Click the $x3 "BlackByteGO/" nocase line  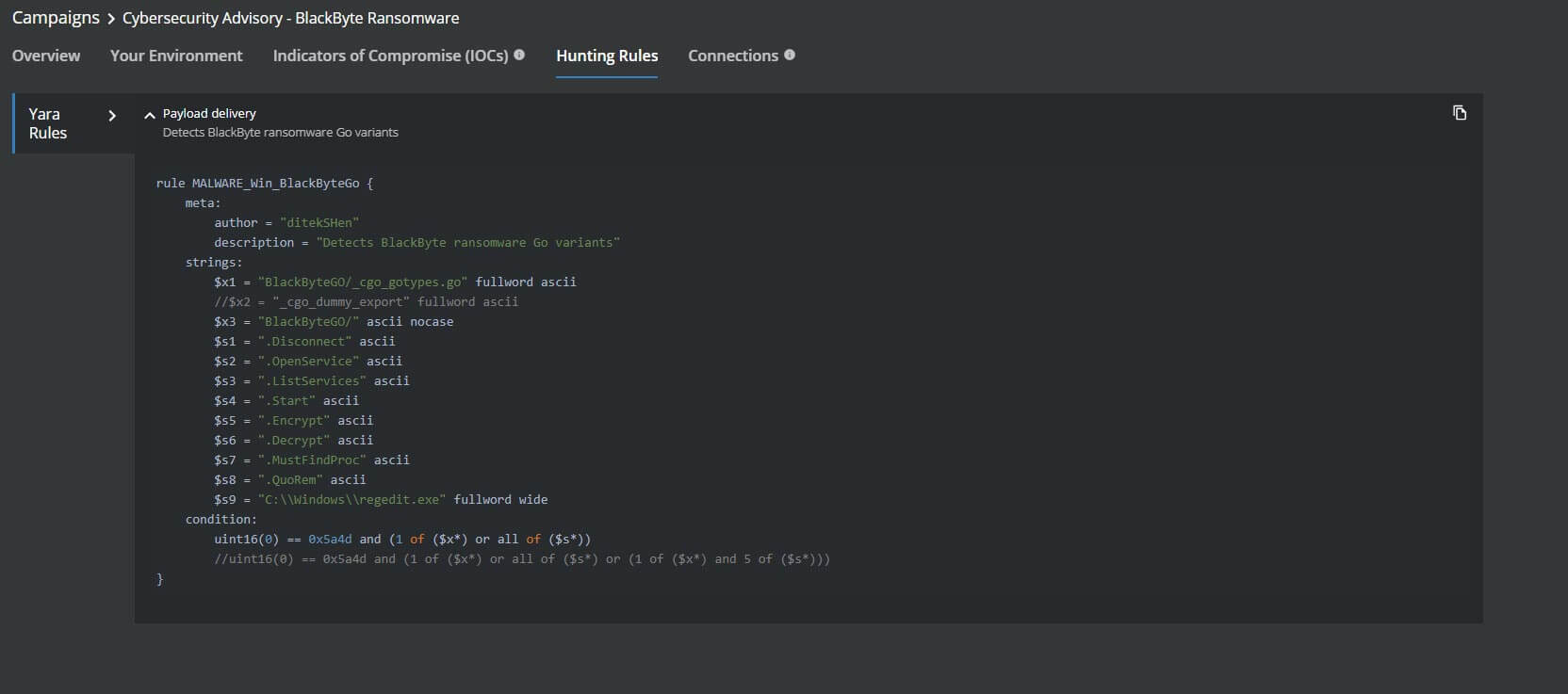334,322
